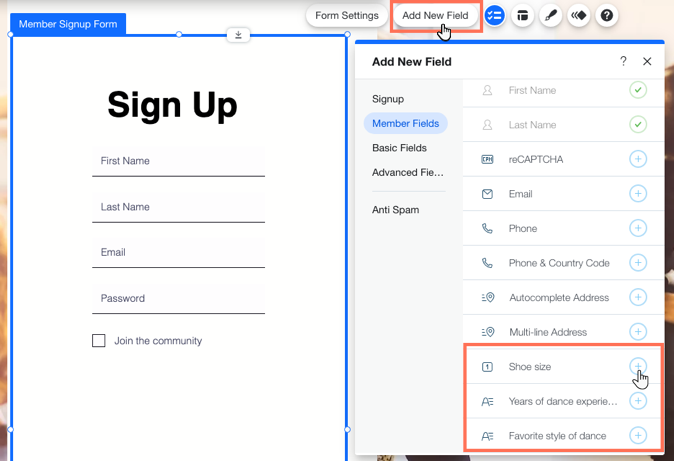674x461 pixels.
Task: Click the phone icon beside Phone
Action: tap(487, 228)
